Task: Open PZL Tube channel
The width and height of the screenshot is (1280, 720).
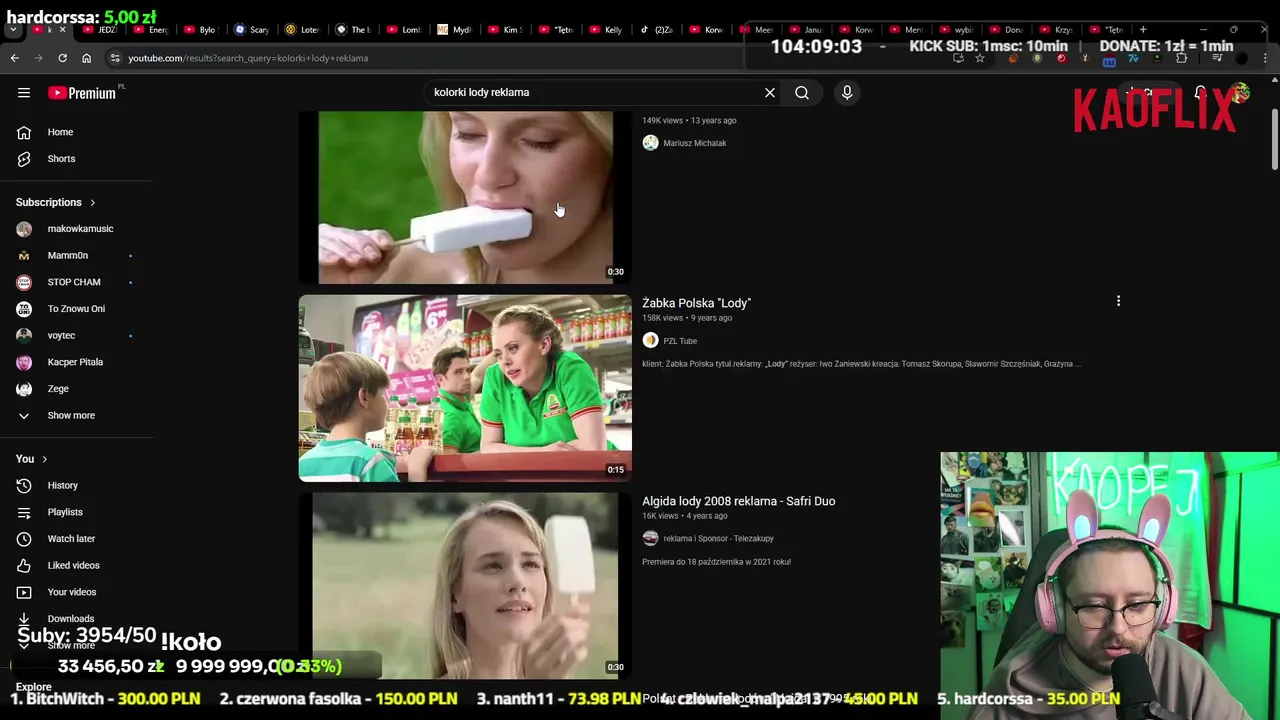Action: click(680, 341)
